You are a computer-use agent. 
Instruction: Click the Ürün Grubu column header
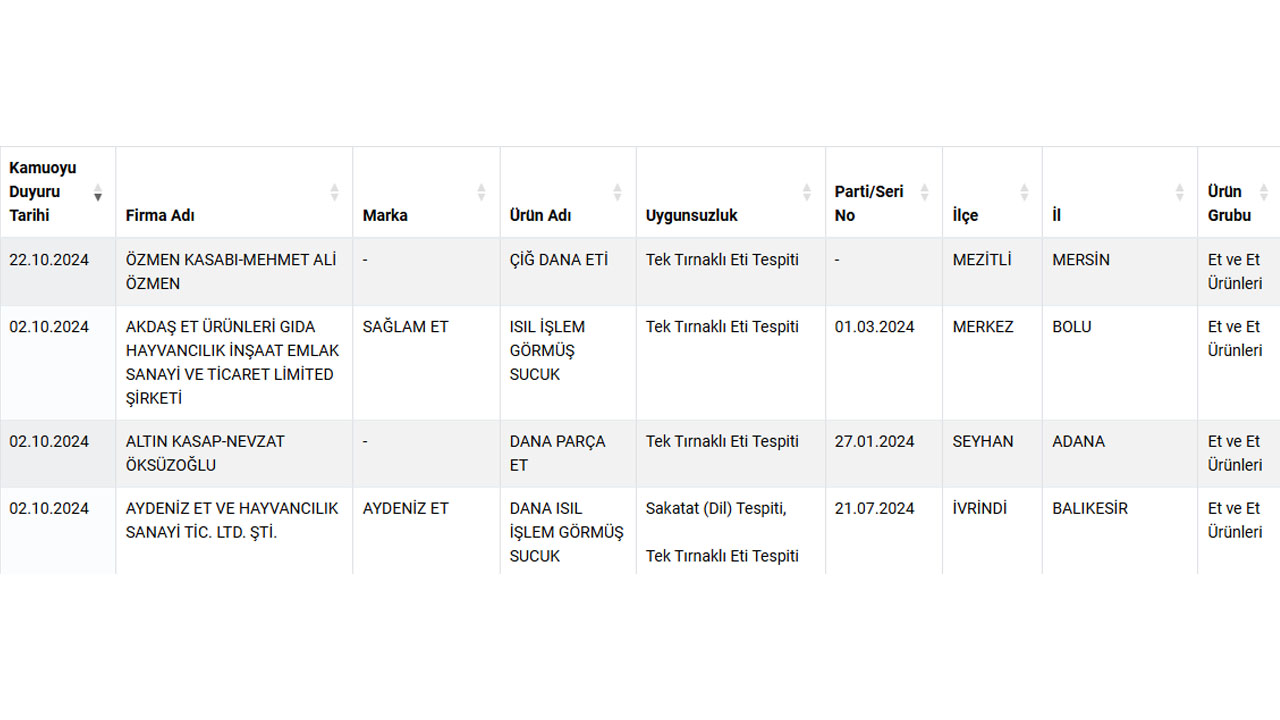point(1229,203)
